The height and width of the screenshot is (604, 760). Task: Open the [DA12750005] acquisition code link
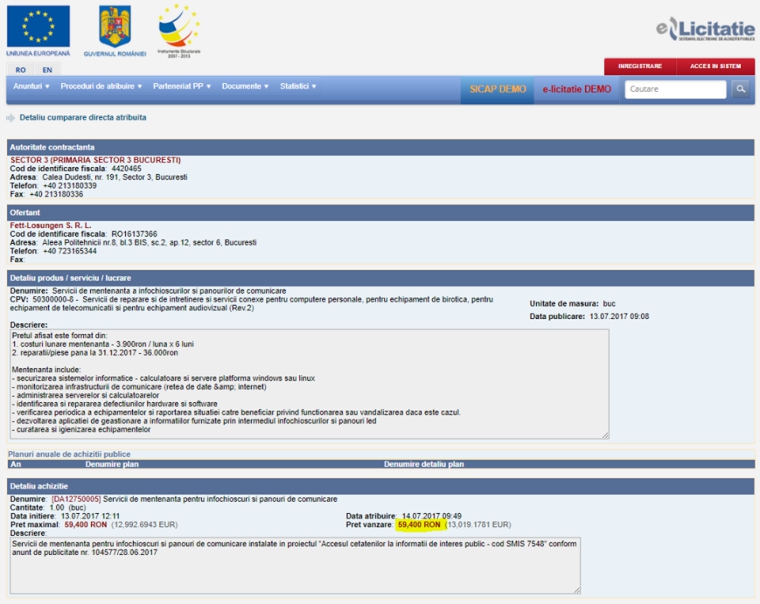[76, 499]
